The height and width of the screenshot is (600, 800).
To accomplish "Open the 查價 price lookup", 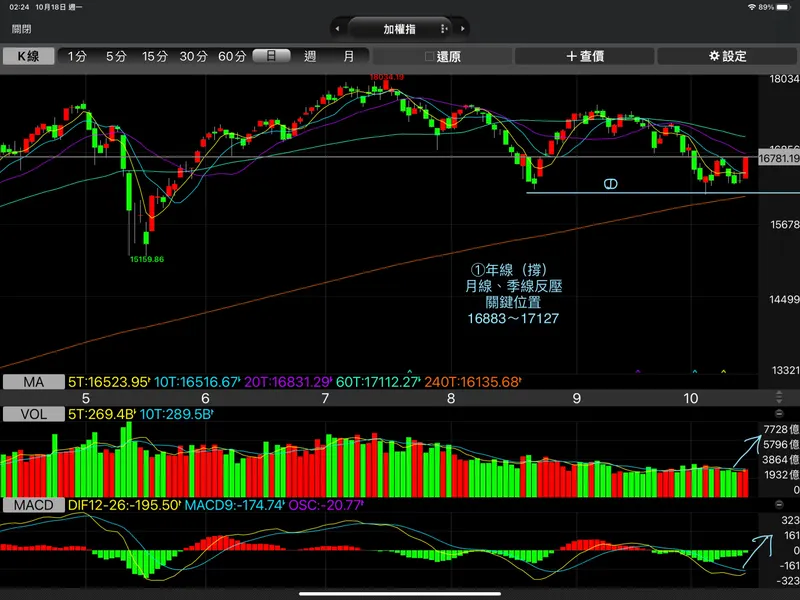I will 585,56.
